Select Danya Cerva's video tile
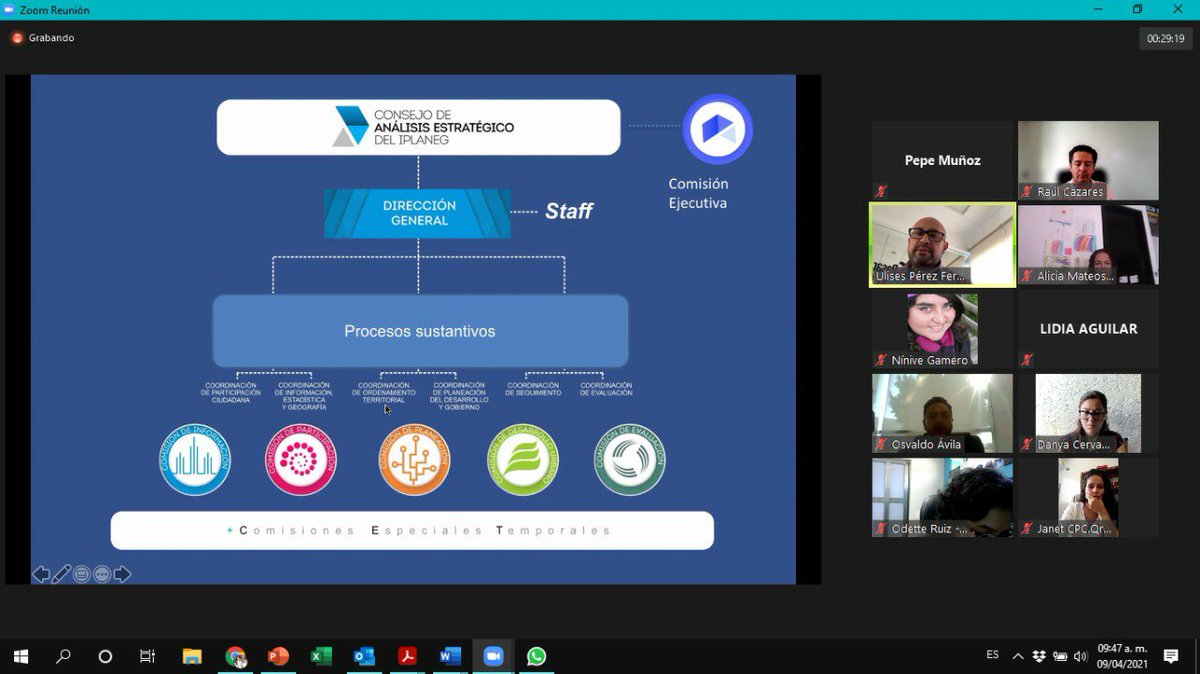The image size is (1200, 674). 1088,413
